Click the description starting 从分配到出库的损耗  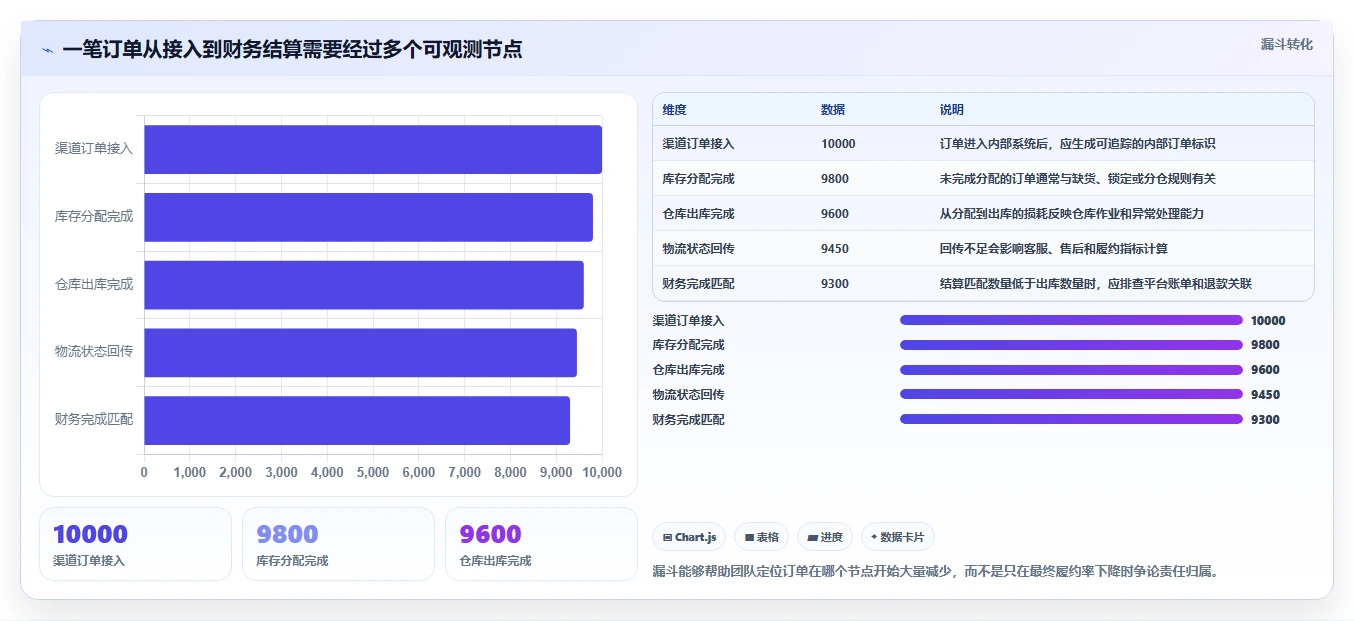point(1072,214)
